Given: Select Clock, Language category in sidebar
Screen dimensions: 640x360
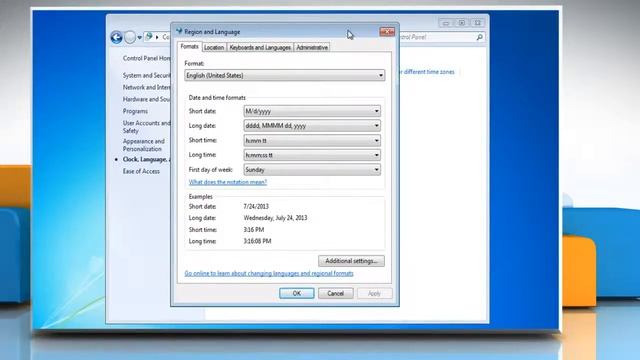Looking at the screenshot, I should (147, 159).
